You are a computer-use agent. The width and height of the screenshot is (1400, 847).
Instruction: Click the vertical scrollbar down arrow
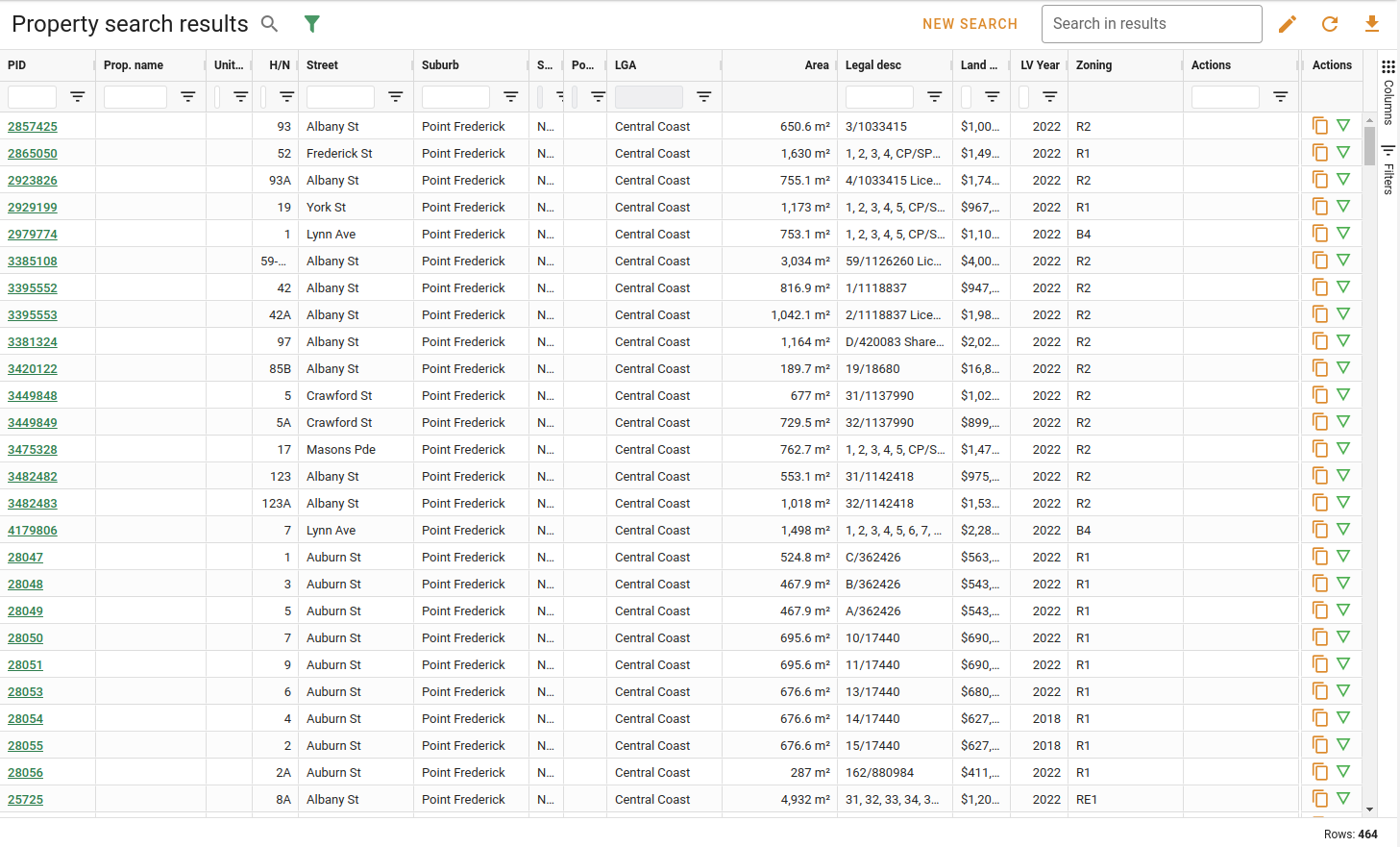coord(1369,810)
